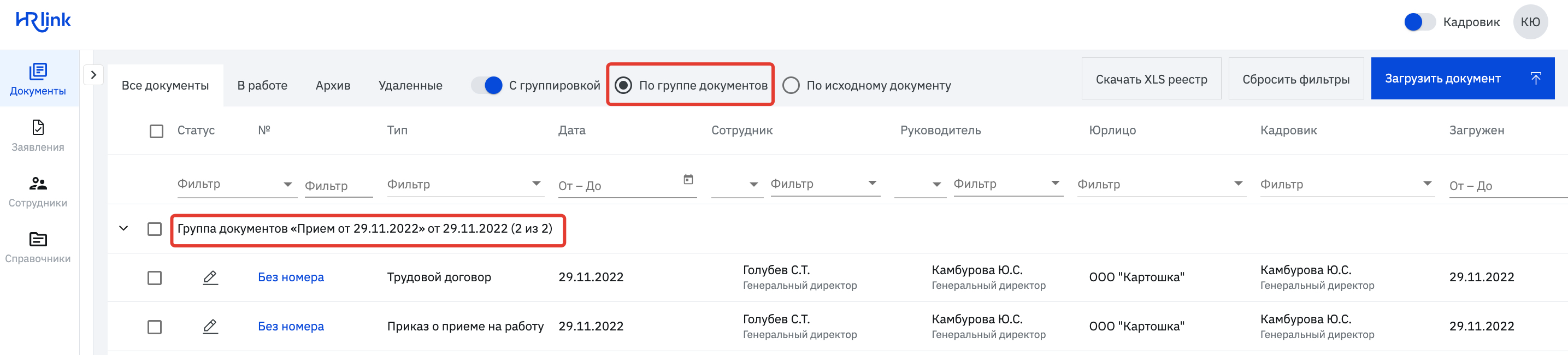Click the Загружен От – До range field
Image resolution: width=1568 pixels, height=355 pixels.
point(1507,186)
